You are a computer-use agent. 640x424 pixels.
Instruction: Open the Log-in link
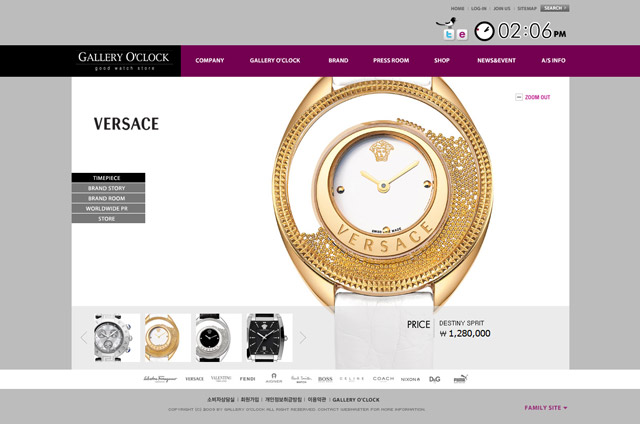[479, 9]
